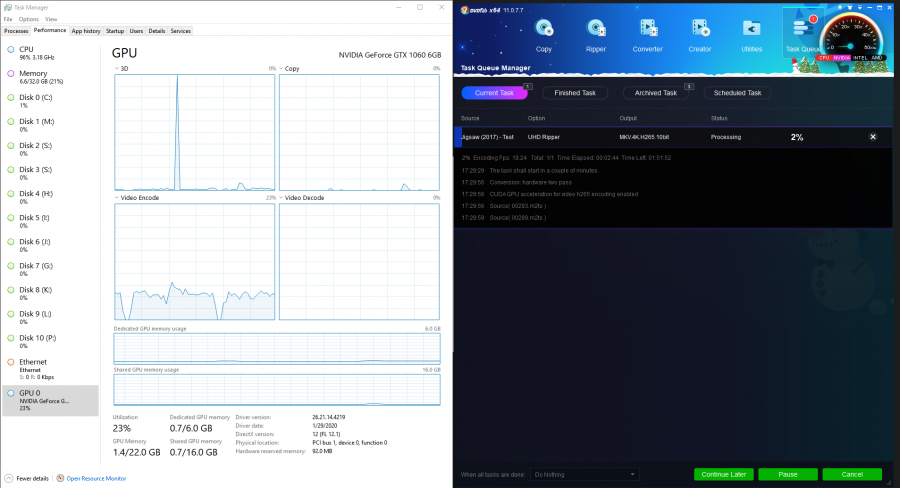The height and width of the screenshot is (488, 900).
Task: Select Disk 7 (G:) in the sidebar
Action: 51,270
